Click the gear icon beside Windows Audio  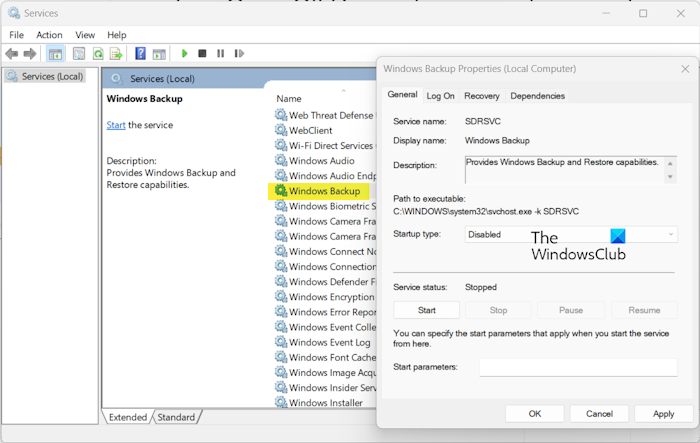tap(281, 160)
